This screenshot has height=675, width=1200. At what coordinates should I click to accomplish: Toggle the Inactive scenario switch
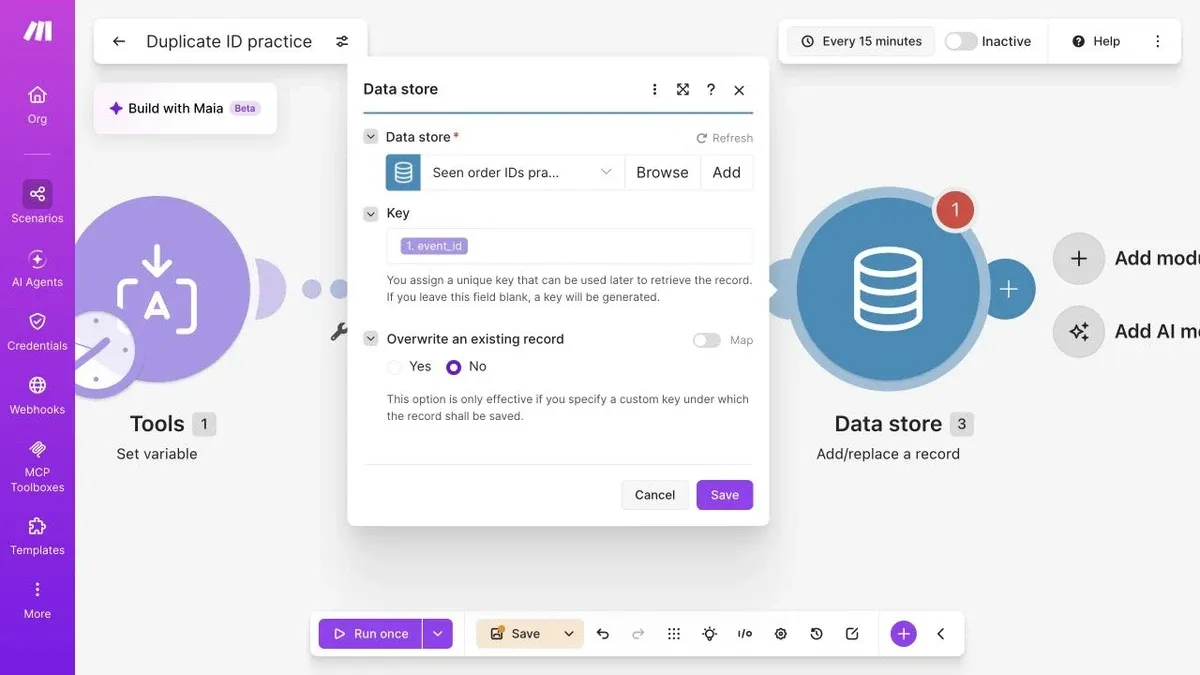click(961, 41)
